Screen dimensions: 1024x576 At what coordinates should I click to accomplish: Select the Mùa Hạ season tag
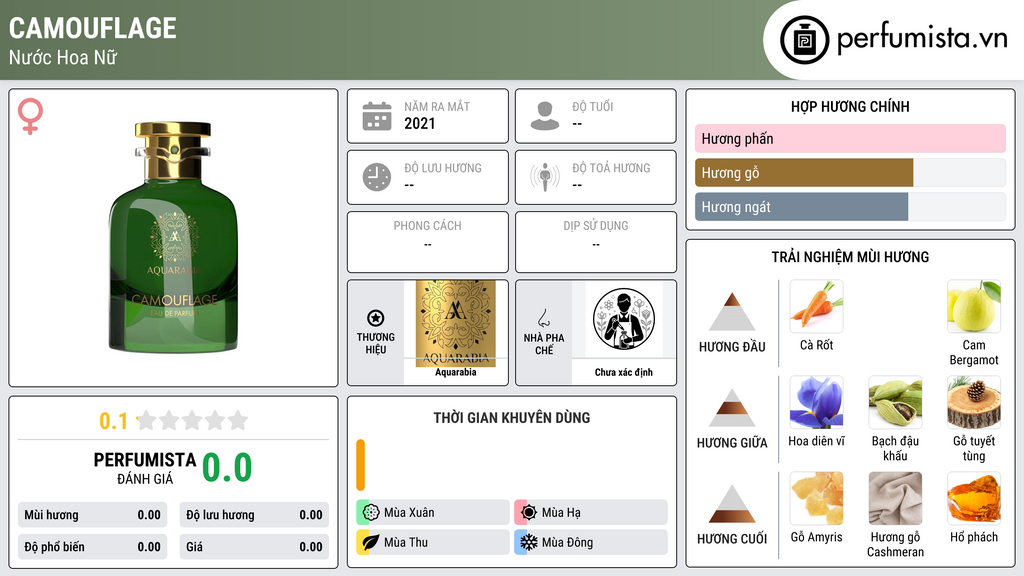591,512
